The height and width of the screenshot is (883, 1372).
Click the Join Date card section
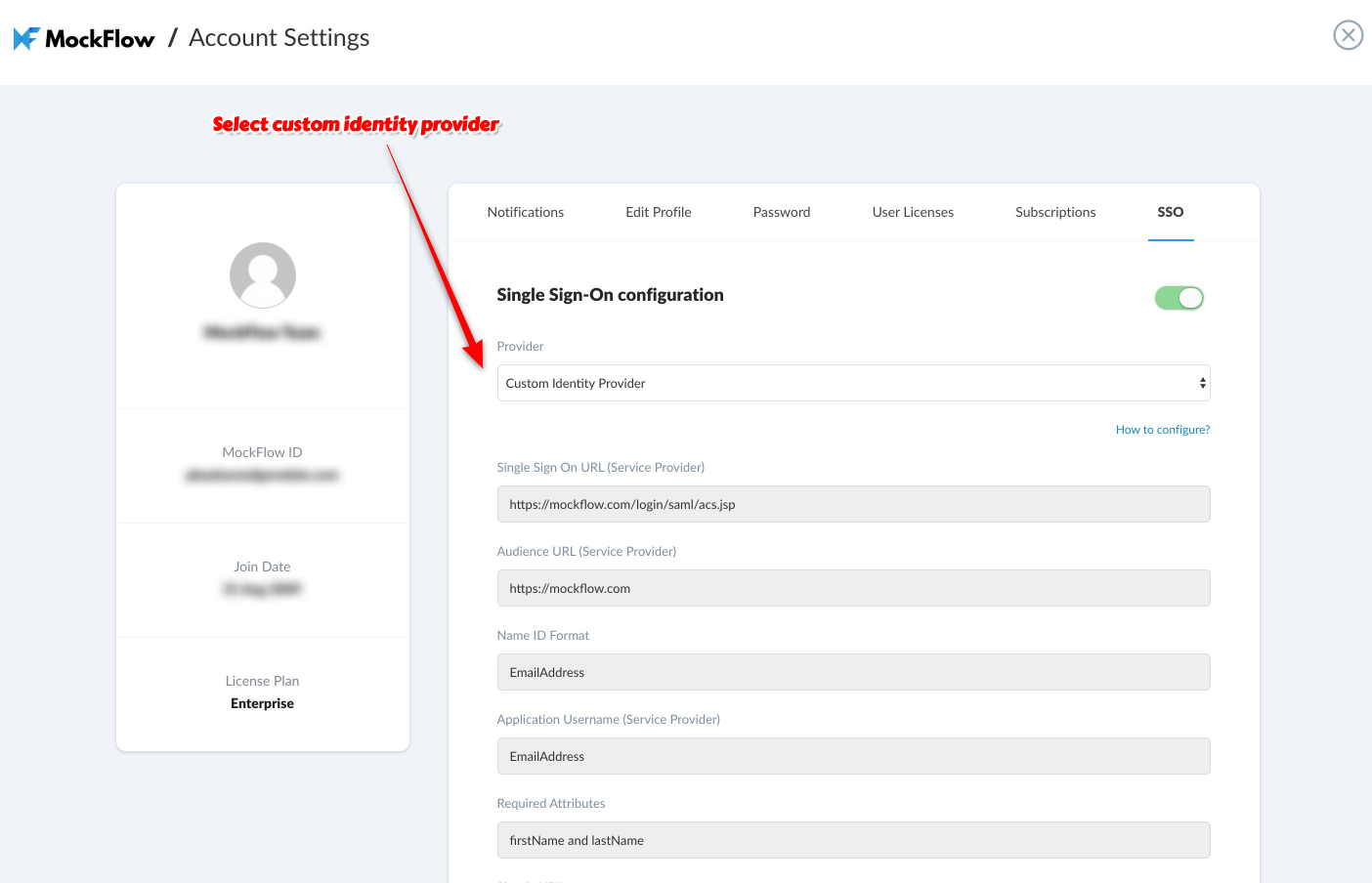click(262, 578)
